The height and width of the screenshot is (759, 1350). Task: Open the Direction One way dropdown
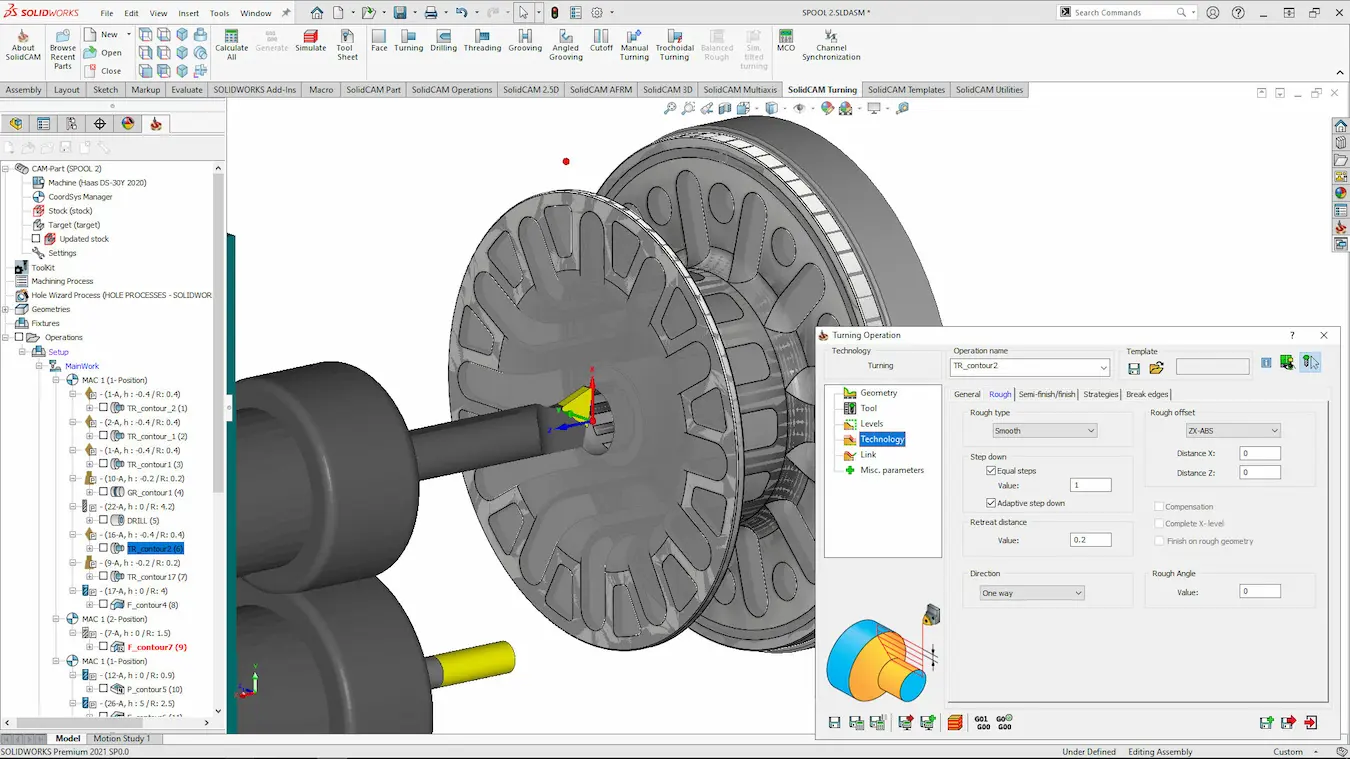(x=1031, y=593)
